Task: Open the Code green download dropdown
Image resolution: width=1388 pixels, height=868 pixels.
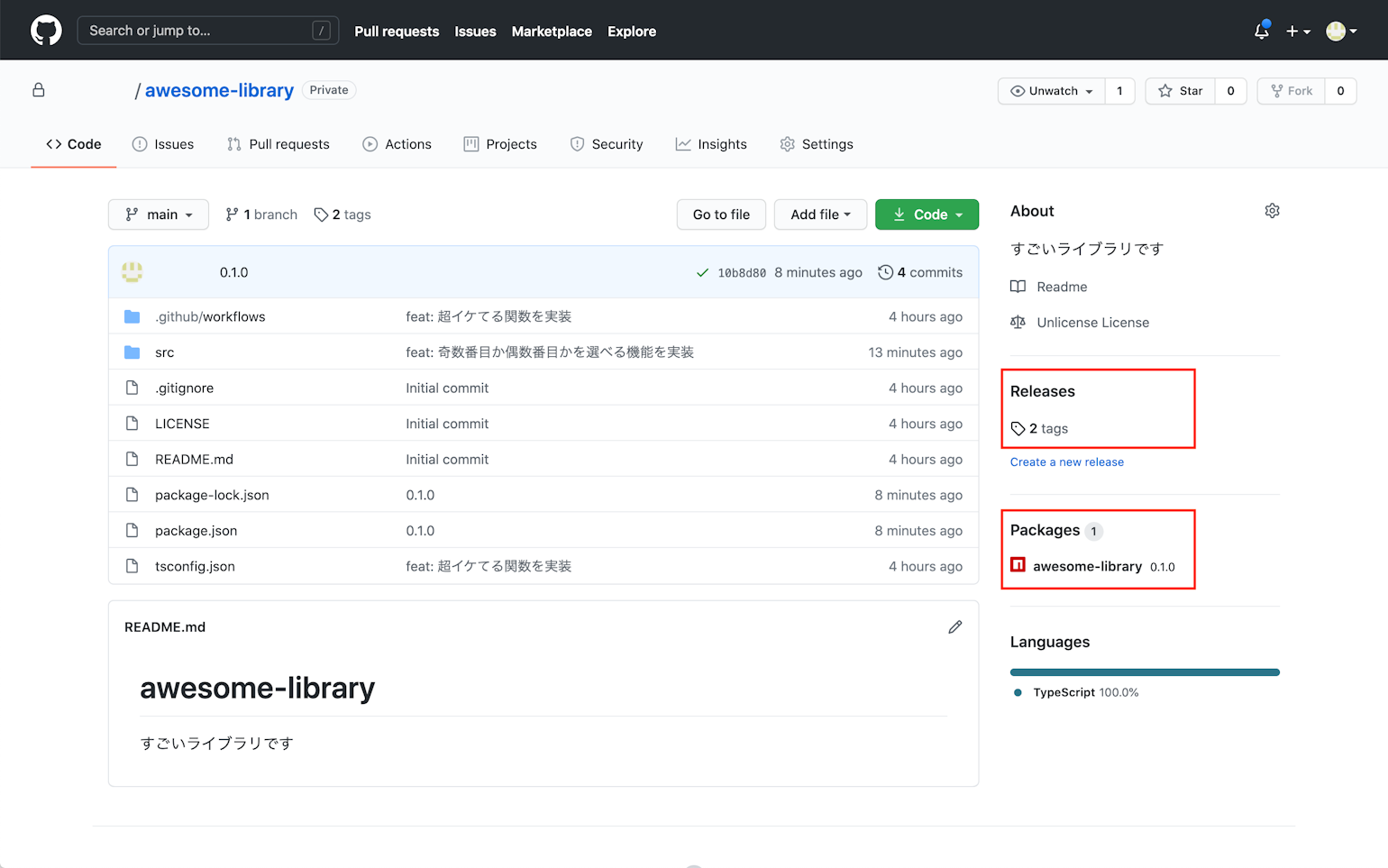Action: [x=927, y=215]
